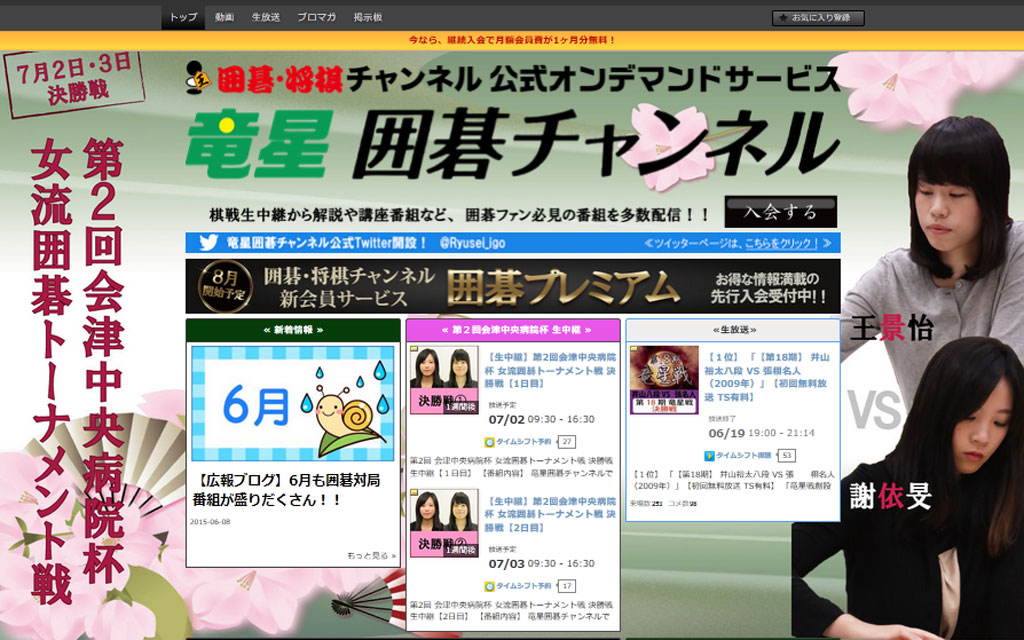Open the 生放送 tab in the top navigation
1024x640 pixels.
click(x=265, y=17)
